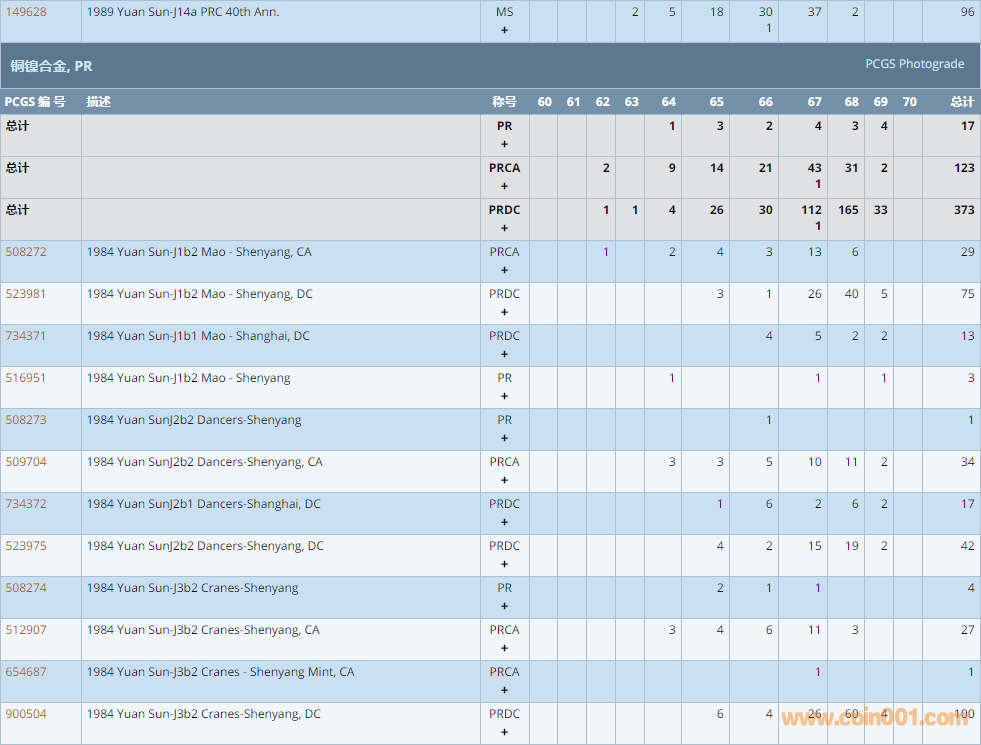Open PCGS number 900504 link

point(26,714)
